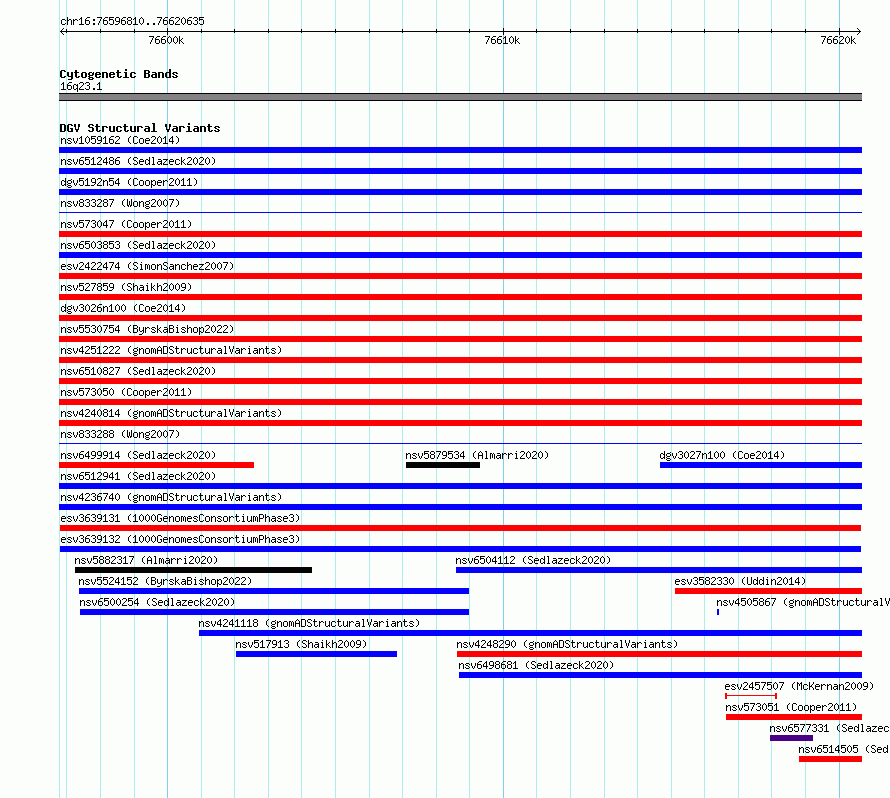Open esv3582330 (Uddin2014) label
890x798 pixels.
(x=740, y=581)
